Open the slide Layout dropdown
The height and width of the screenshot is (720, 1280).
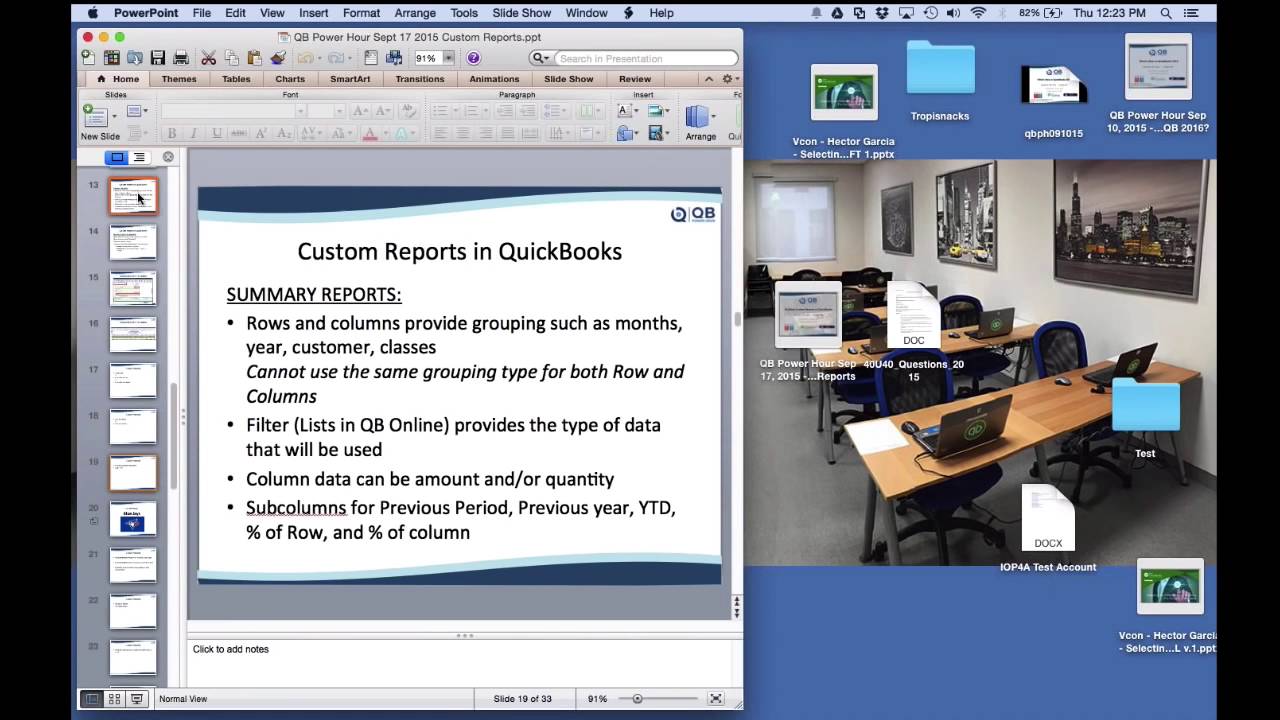(137, 111)
